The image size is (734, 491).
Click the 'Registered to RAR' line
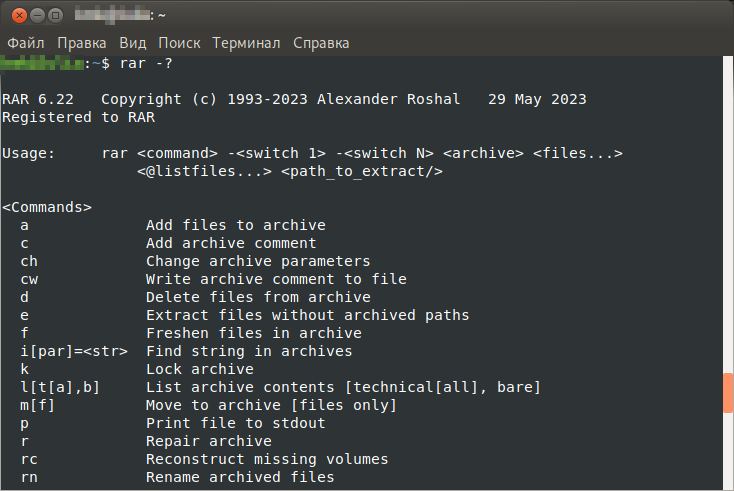(x=78, y=117)
